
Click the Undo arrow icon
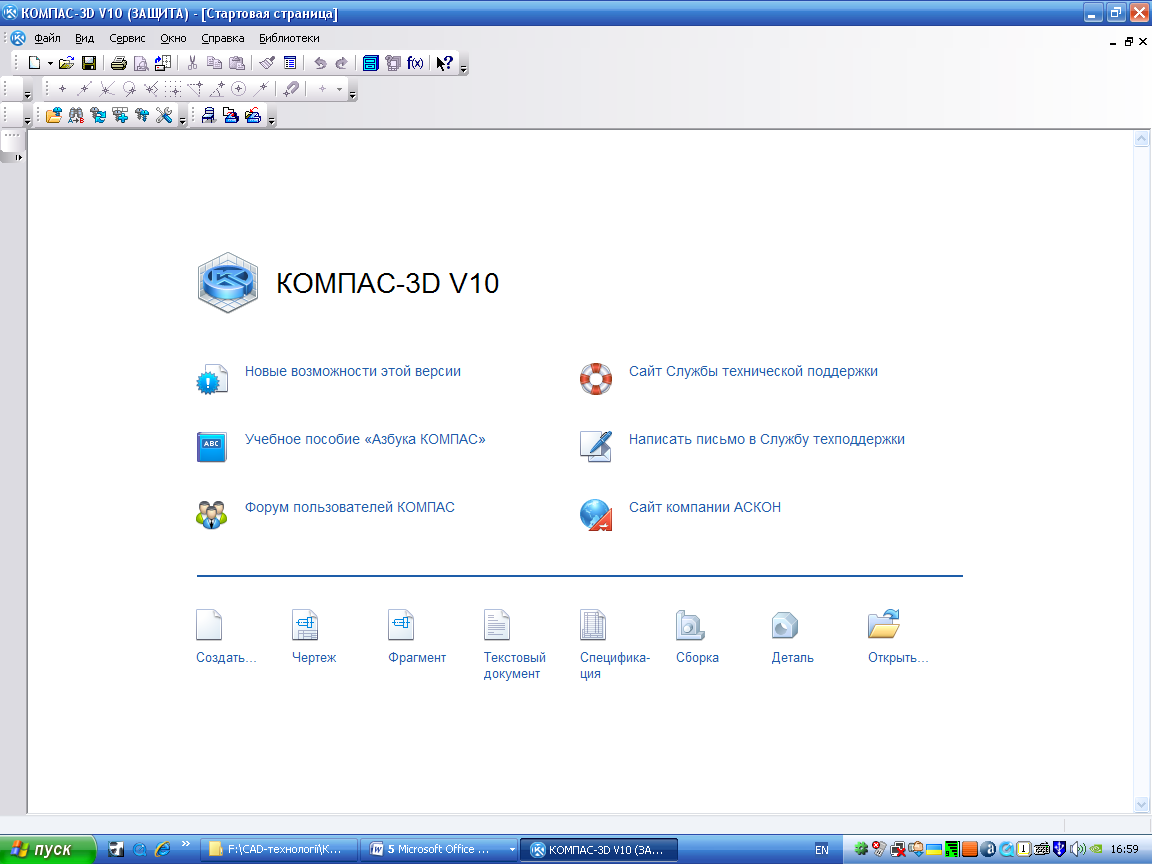(x=320, y=63)
